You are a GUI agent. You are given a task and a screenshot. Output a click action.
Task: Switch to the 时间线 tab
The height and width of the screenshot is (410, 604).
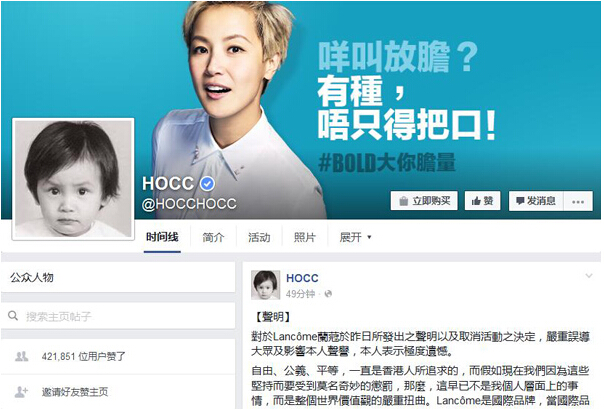pyautogui.click(x=162, y=237)
